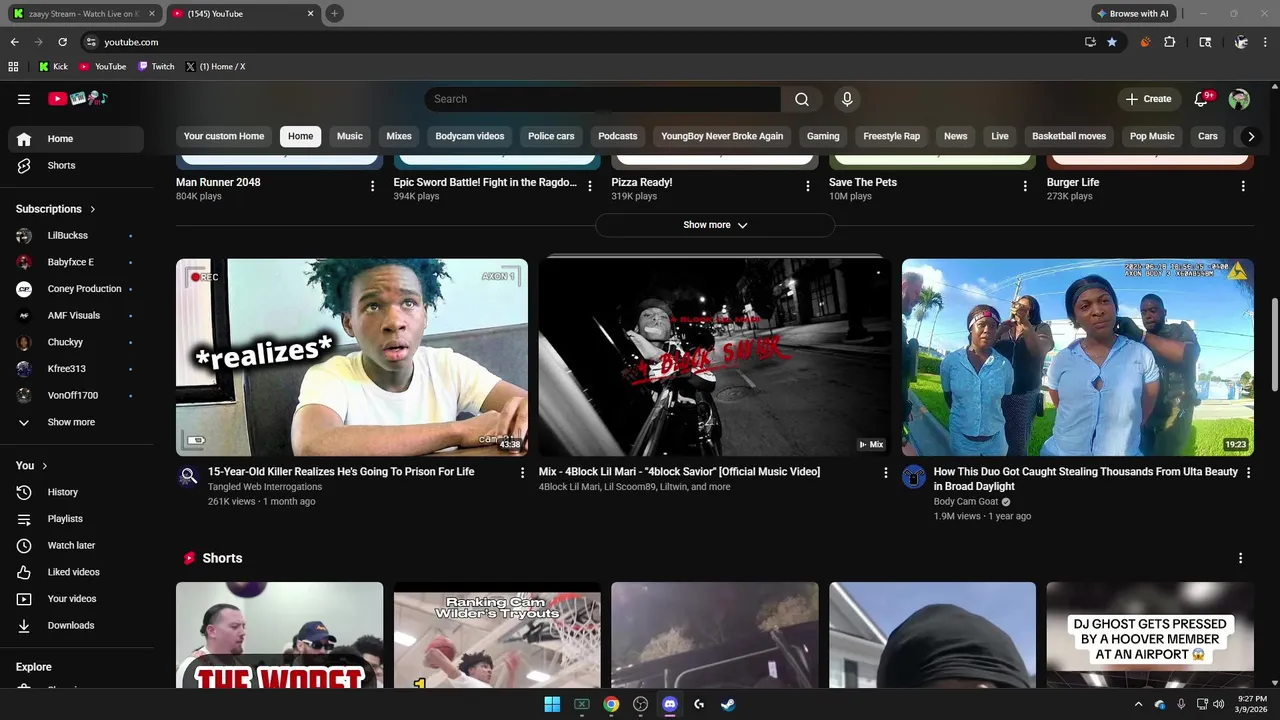Open options for Ulta Beauty video
1280x720 pixels.
pyautogui.click(x=1248, y=472)
